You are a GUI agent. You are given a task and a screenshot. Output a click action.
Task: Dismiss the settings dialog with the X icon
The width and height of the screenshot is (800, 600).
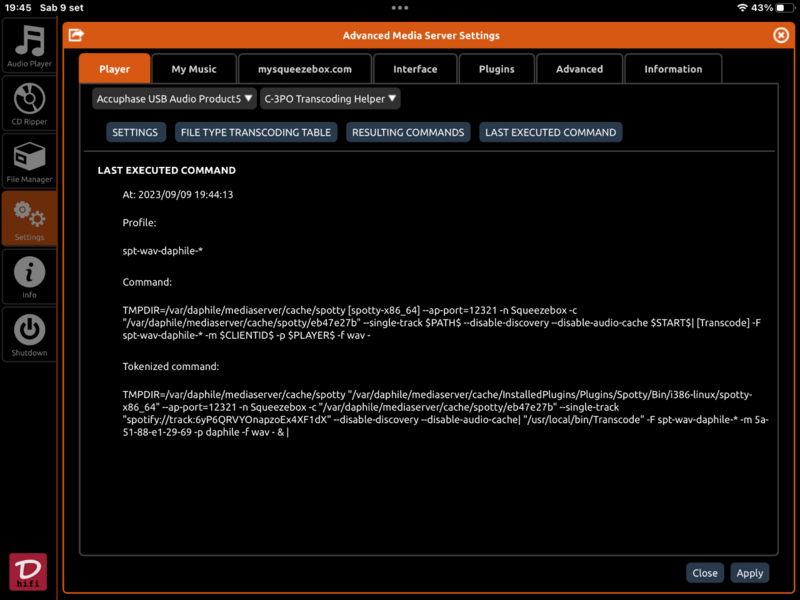[x=781, y=34]
